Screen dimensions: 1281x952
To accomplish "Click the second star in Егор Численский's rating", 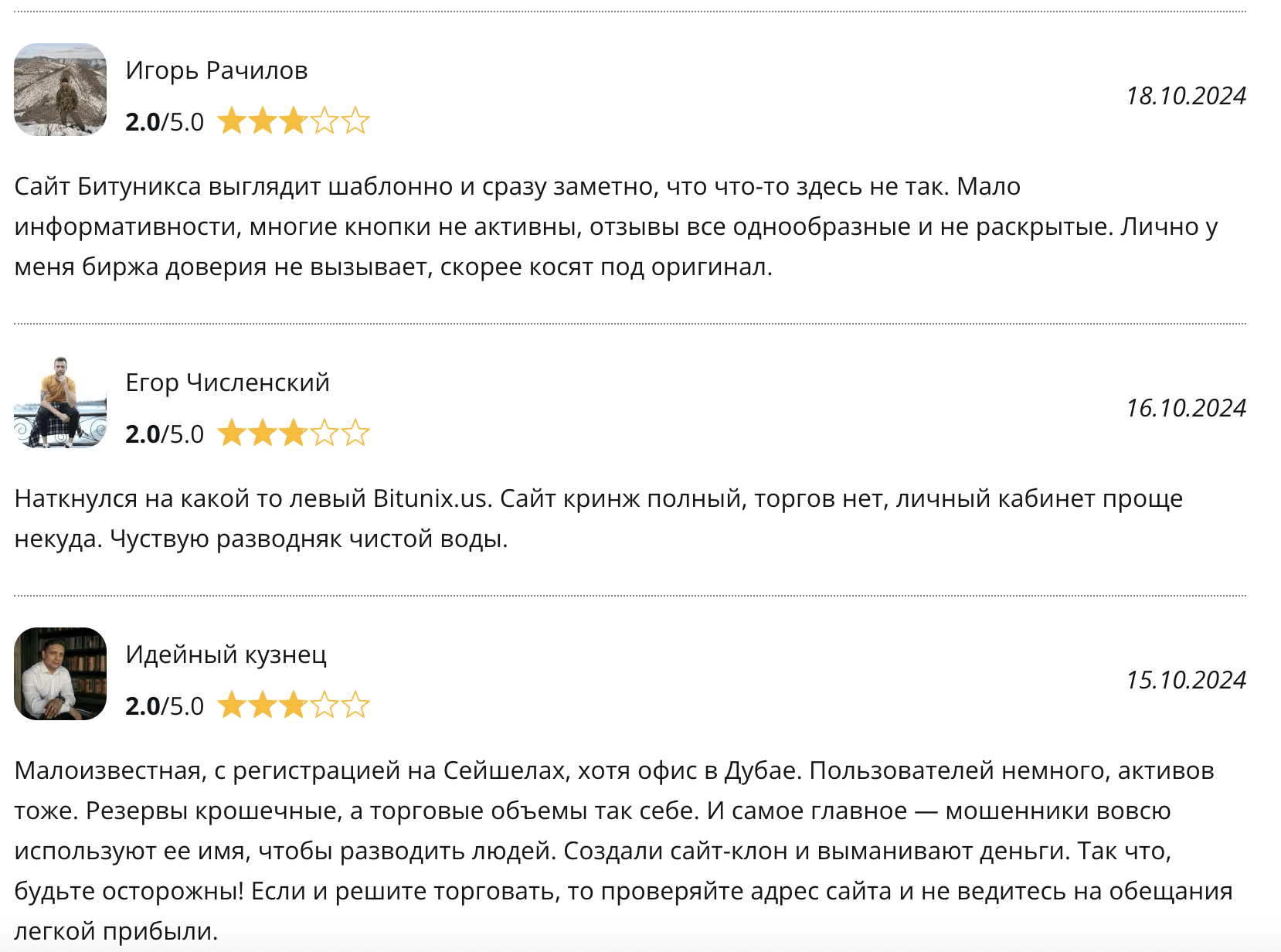I will pos(263,433).
